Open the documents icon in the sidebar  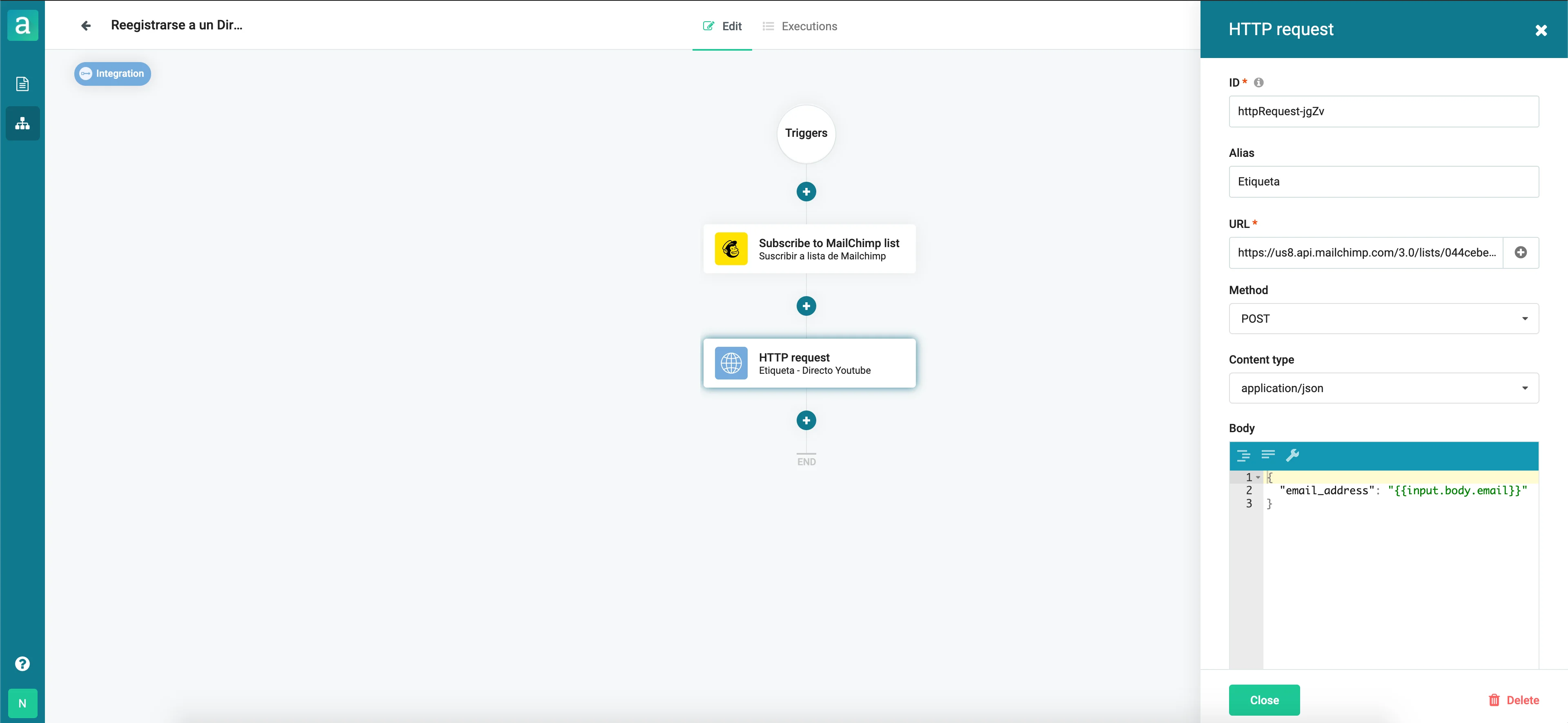[22, 83]
